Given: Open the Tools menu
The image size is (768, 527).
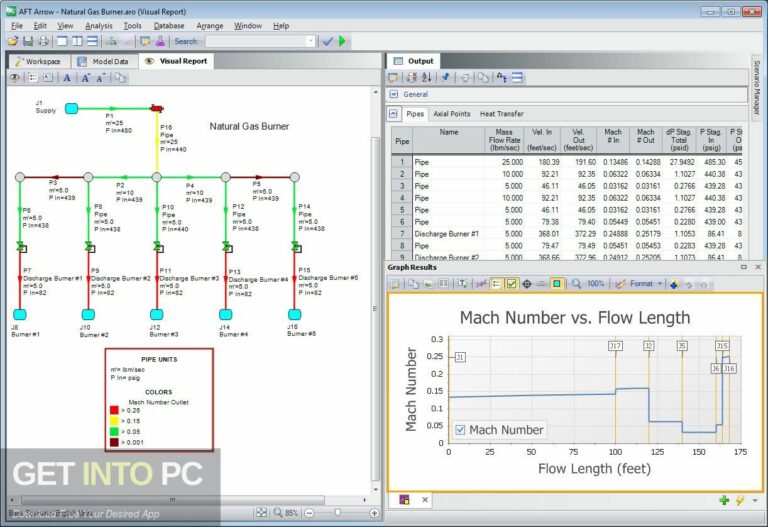Looking at the screenshot, I should coord(132,25).
